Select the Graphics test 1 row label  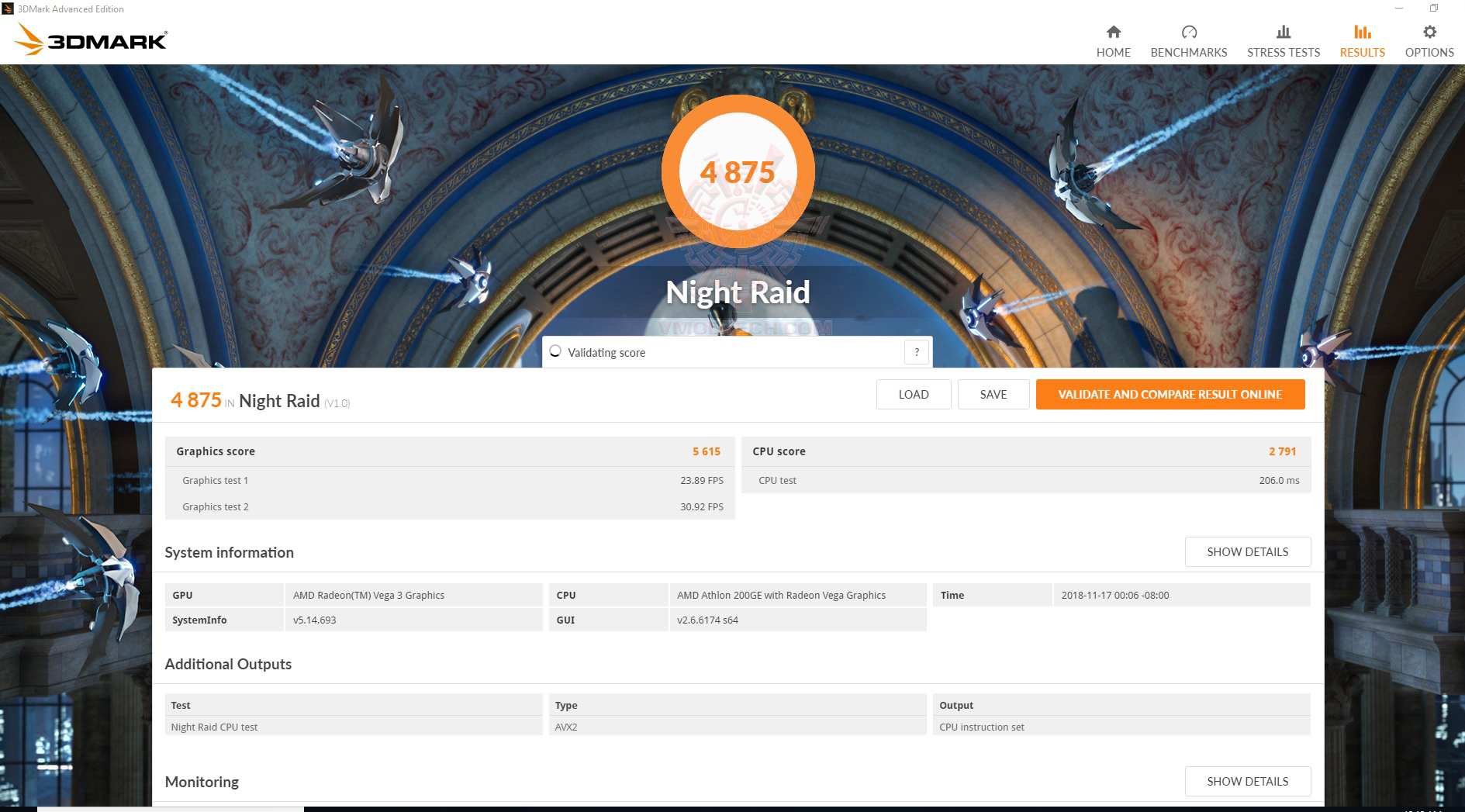pos(216,480)
